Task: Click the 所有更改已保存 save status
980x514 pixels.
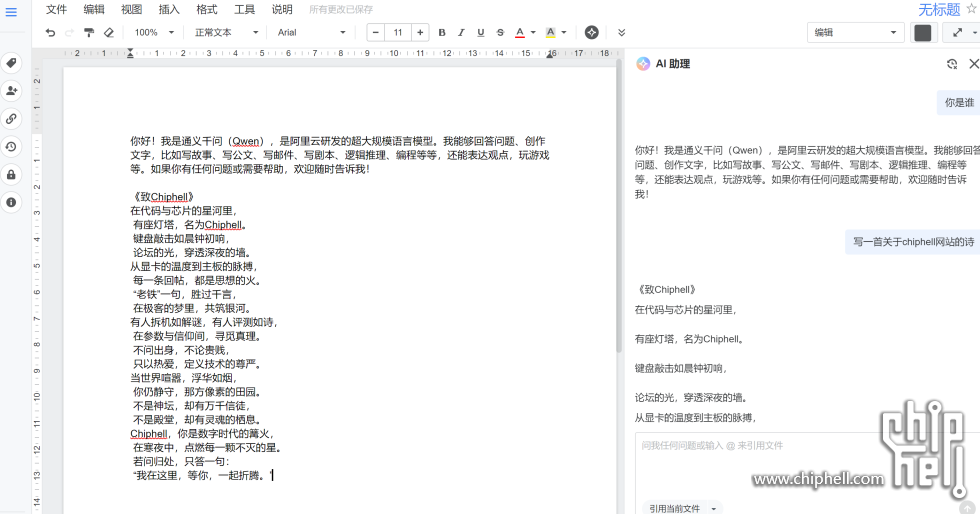Action: 341,9
